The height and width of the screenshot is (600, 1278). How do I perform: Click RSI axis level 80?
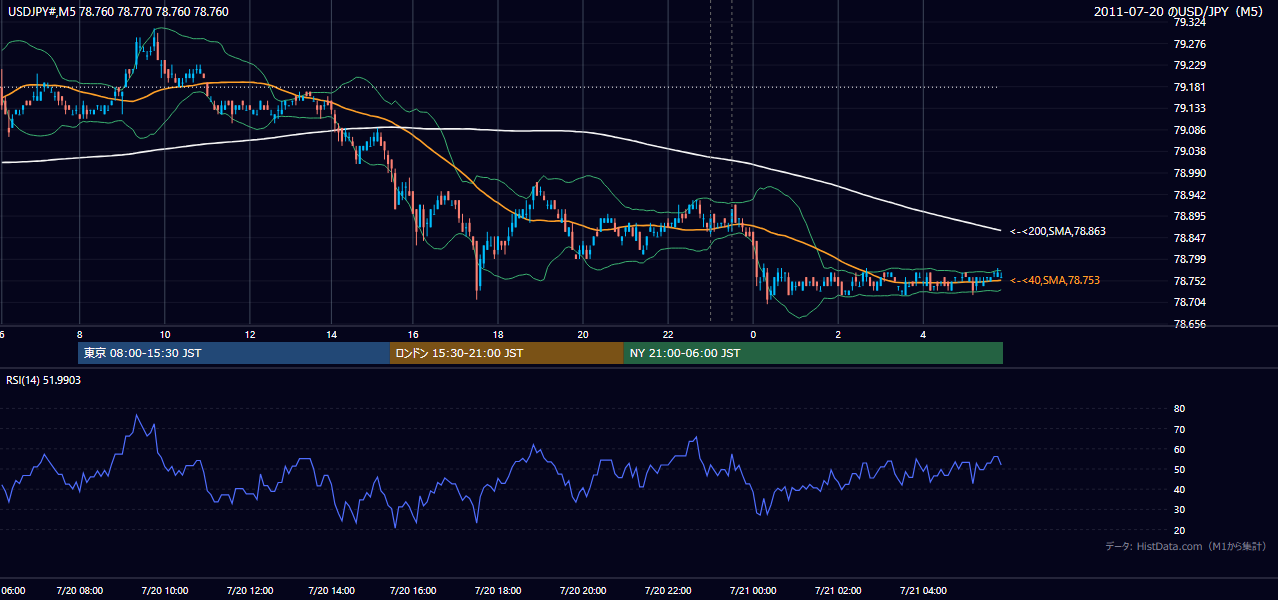(1179, 409)
